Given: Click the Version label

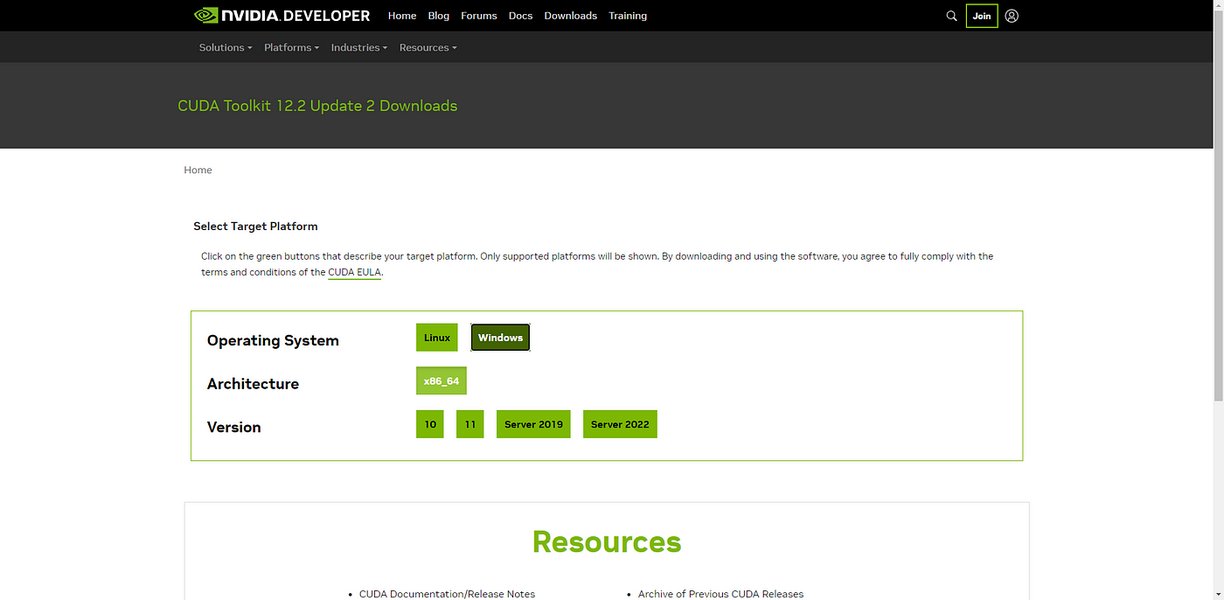Looking at the screenshot, I should coord(234,427).
